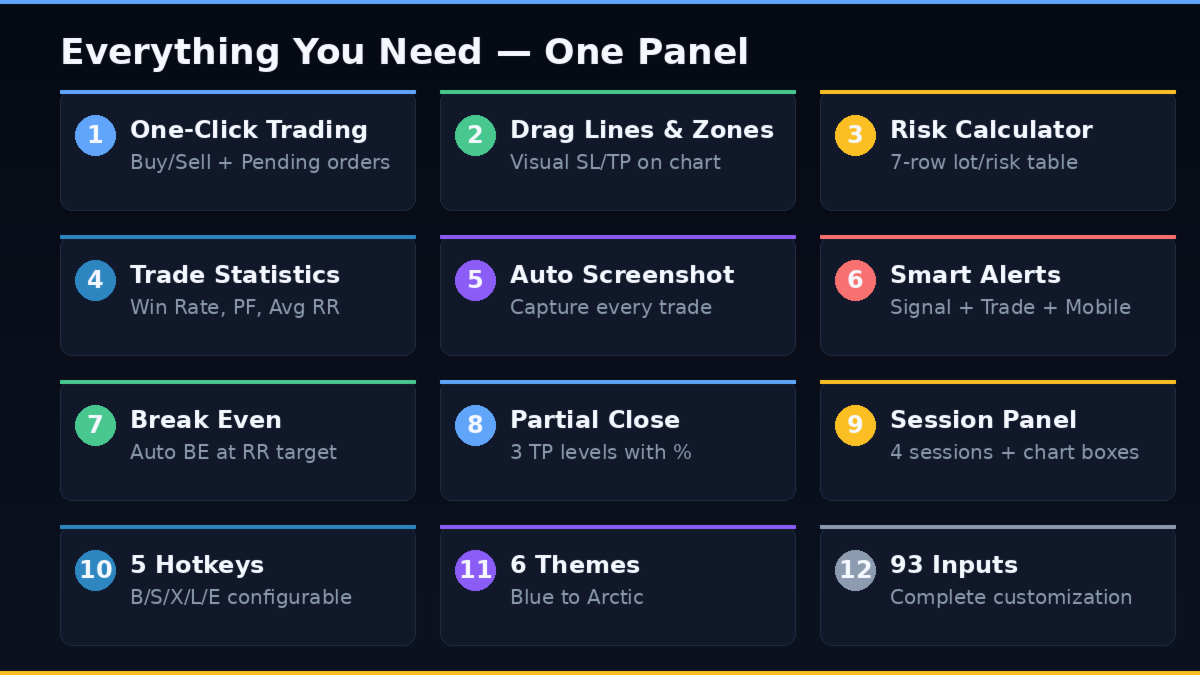1200x675 pixels.
Task: Open the Trade Statistics heading
Action: [x=235, y=275]
